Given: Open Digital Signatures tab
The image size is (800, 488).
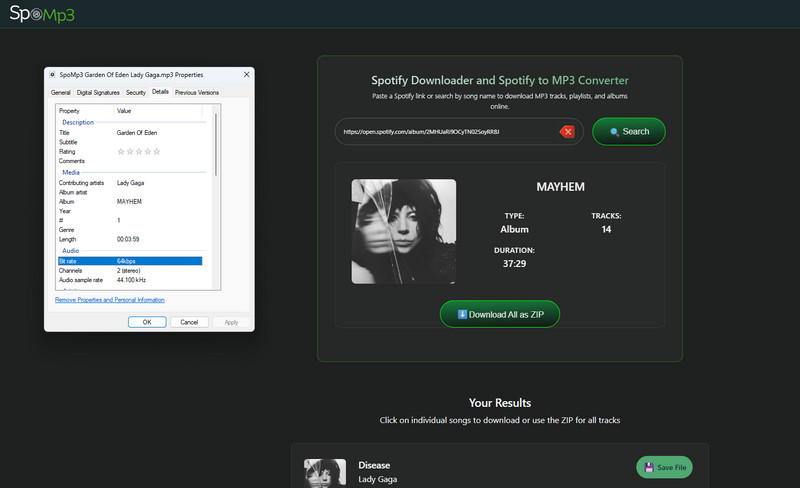Looking at the screenshot, I should pos(98,92).
